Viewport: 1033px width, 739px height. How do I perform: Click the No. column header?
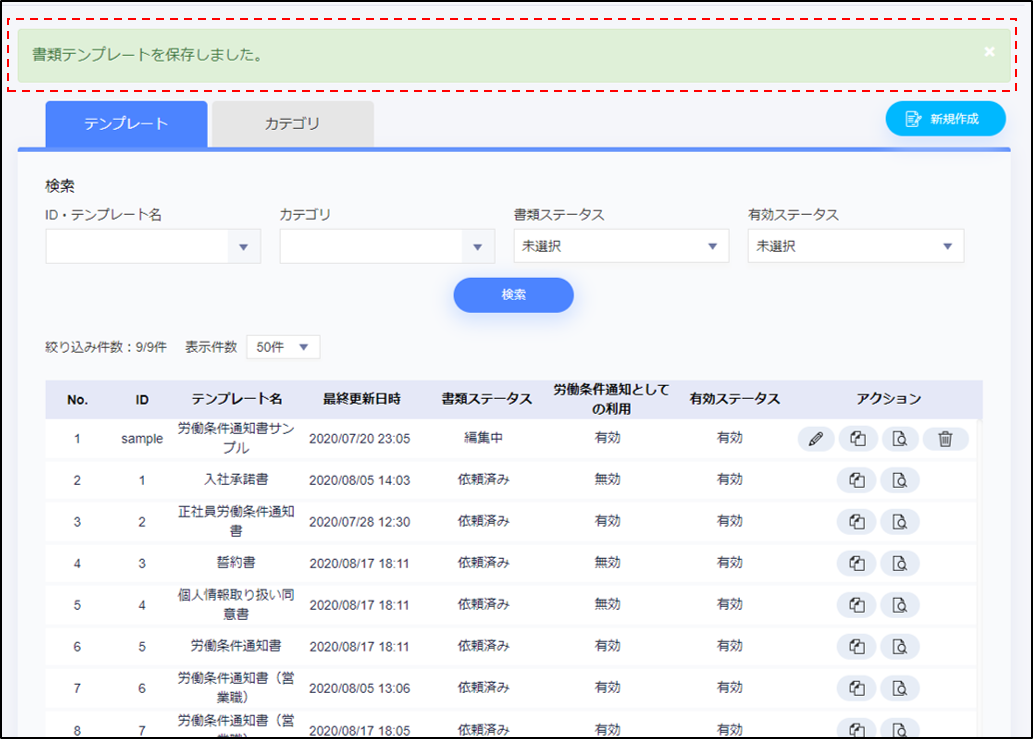click(77, 400)
